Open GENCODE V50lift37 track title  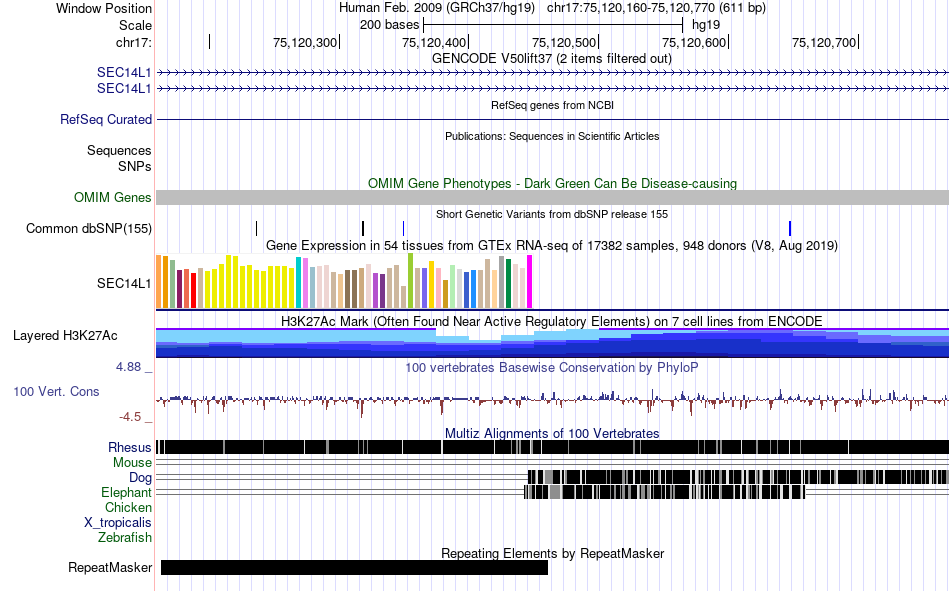coord(552,59)
